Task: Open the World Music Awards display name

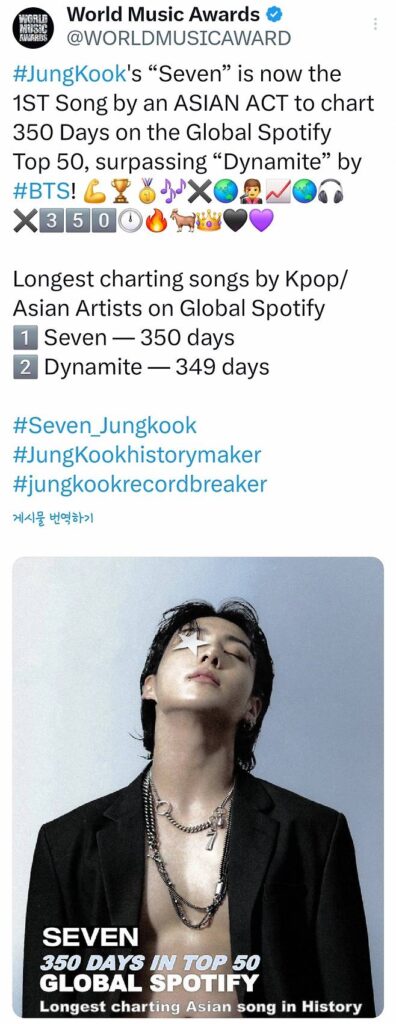Action: (x=163, y=13)
